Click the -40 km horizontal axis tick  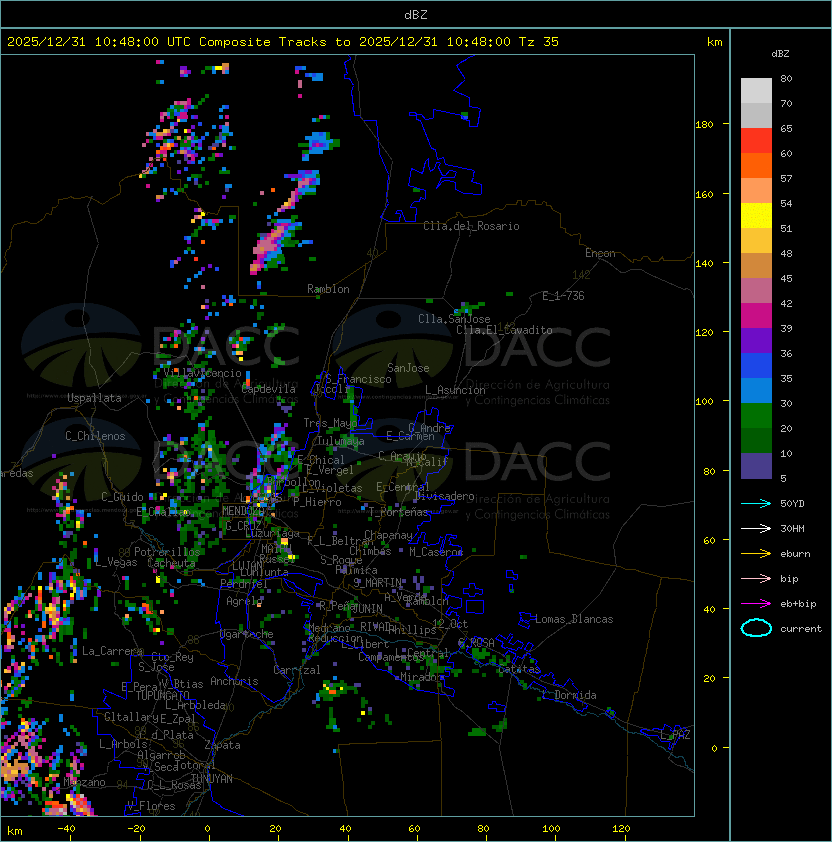pyautogui.click(x=66, y=829)
